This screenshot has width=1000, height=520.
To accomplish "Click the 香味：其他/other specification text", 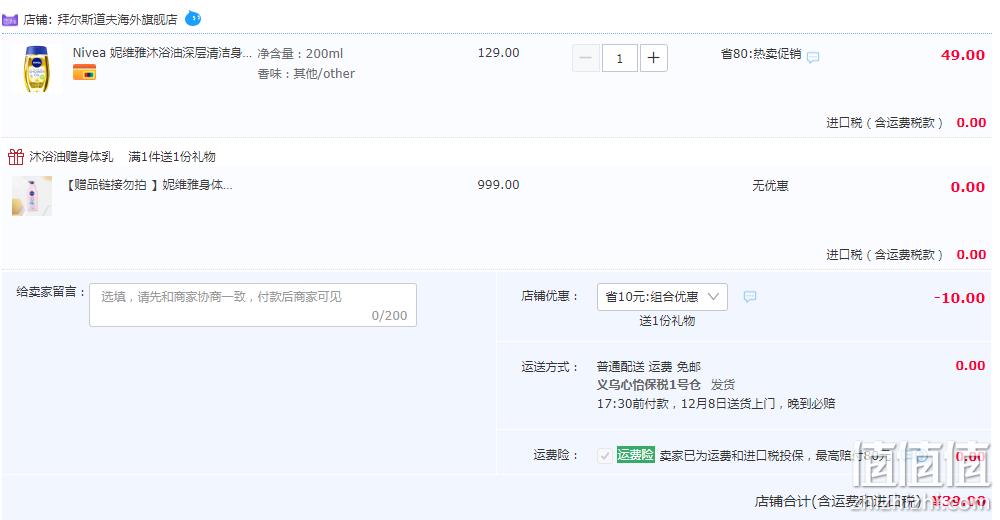I will [306, 73].
